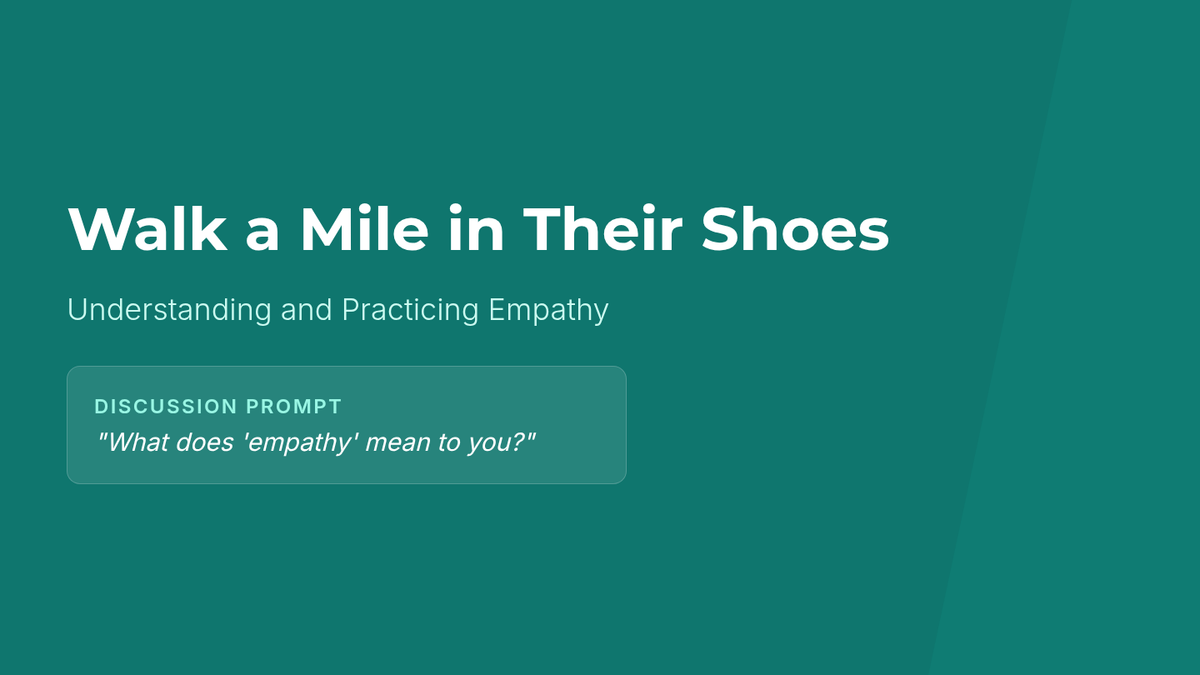This screenshot has width=1200, height=675.
Task: Click the word 'Shoes' in the title
Action: point(794,229)
